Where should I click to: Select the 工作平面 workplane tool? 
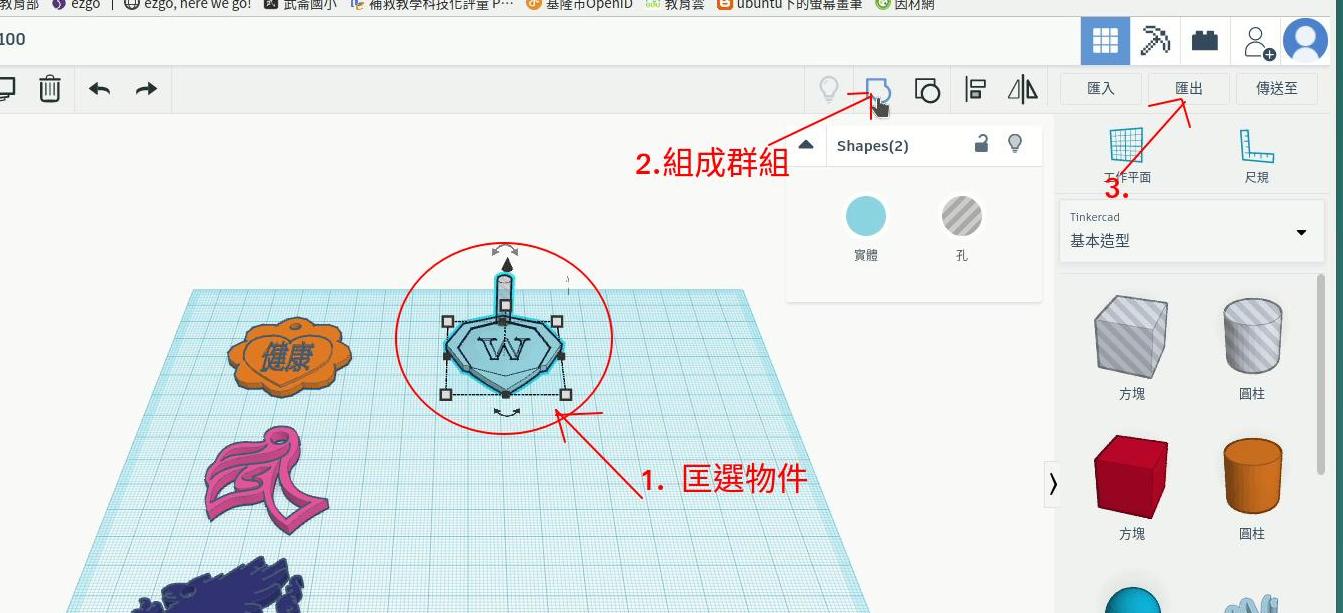point(1127,156)
